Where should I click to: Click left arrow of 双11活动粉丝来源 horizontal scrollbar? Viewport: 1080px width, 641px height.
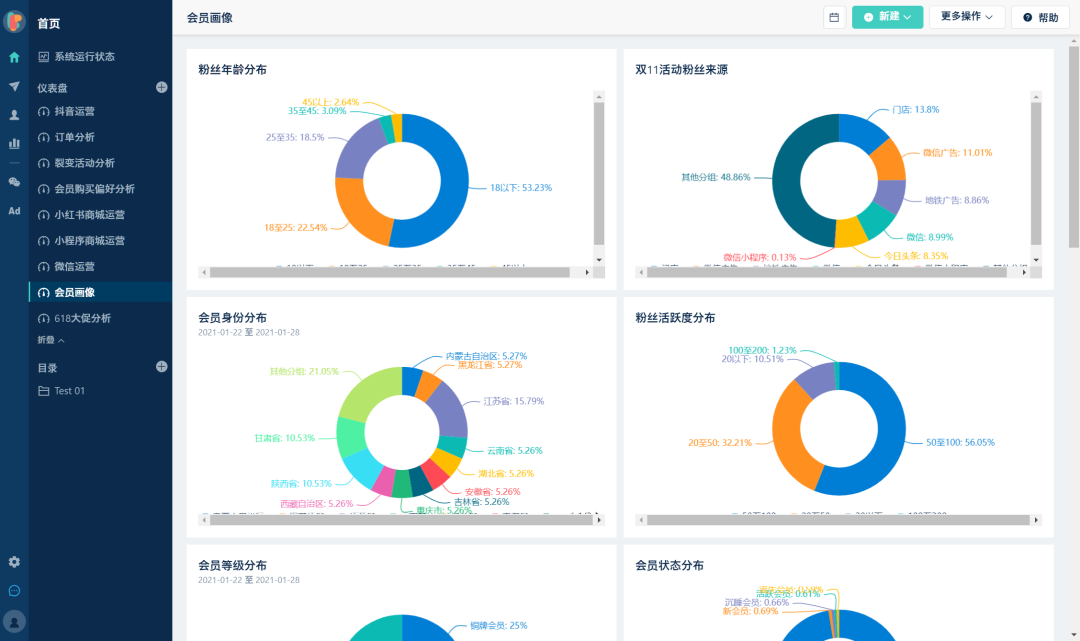pos(641,273)
